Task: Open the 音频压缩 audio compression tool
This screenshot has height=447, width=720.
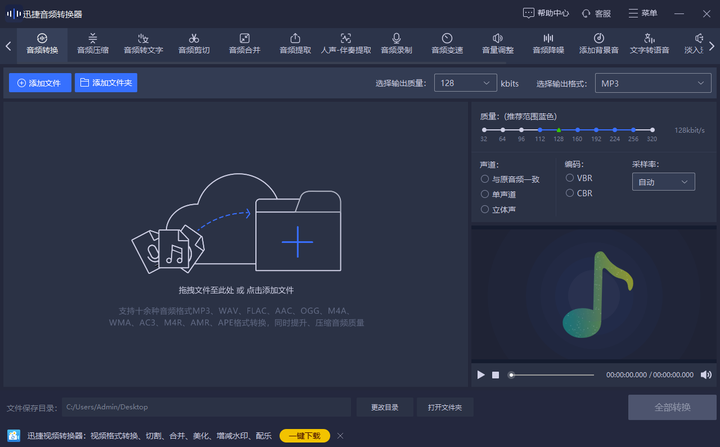Action: 93,44
